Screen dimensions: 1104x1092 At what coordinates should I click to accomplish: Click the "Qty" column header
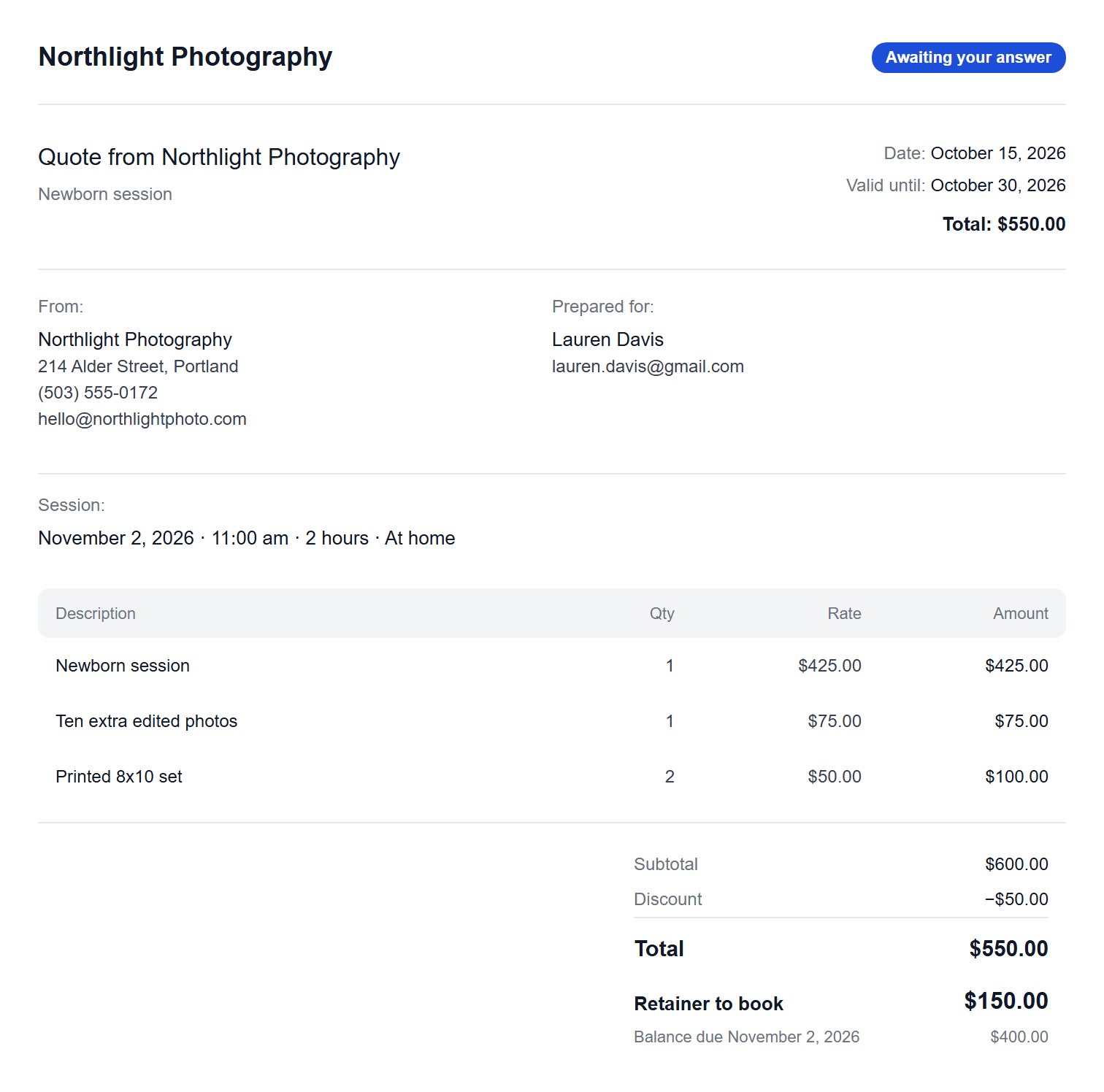click(662, 613)
